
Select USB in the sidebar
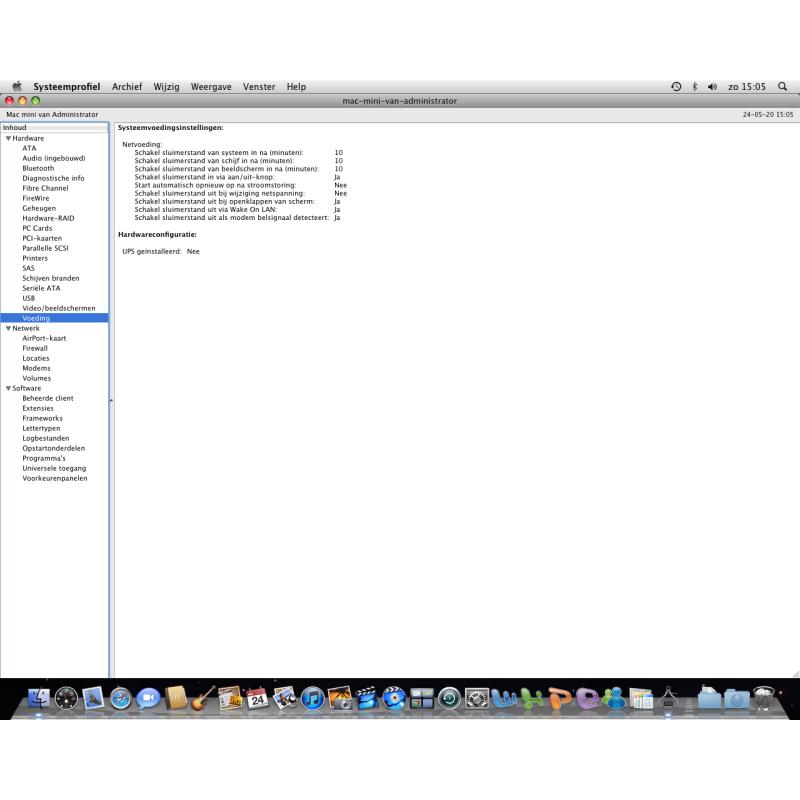29,298
